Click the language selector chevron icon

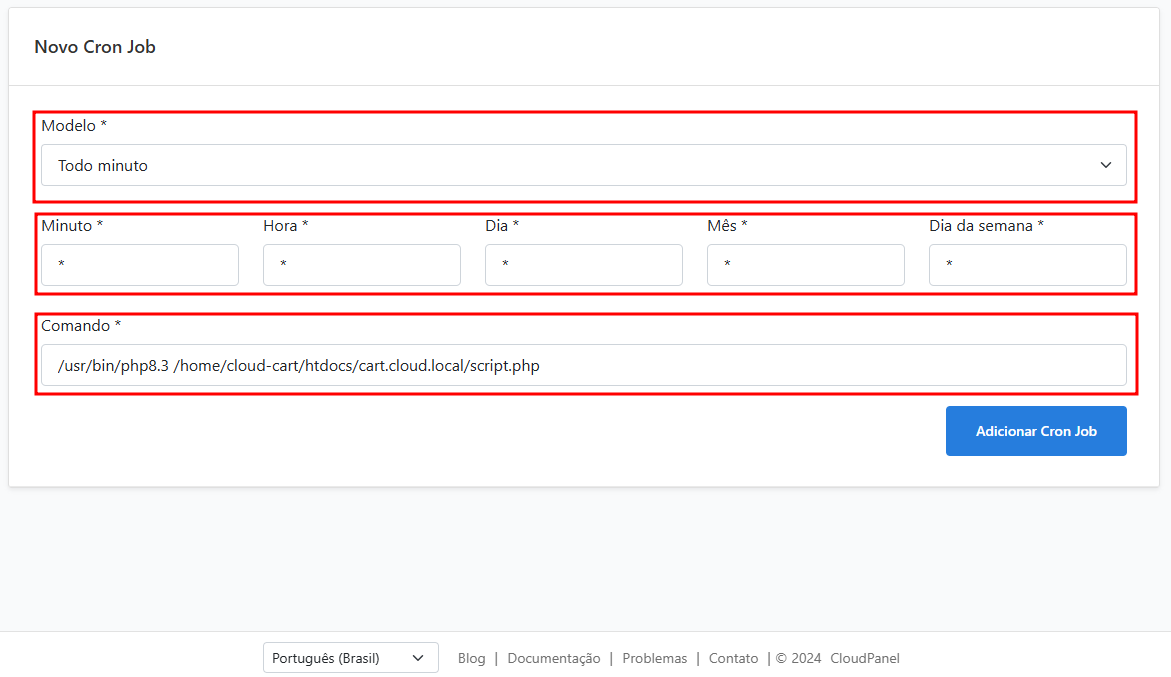point(418,658)
